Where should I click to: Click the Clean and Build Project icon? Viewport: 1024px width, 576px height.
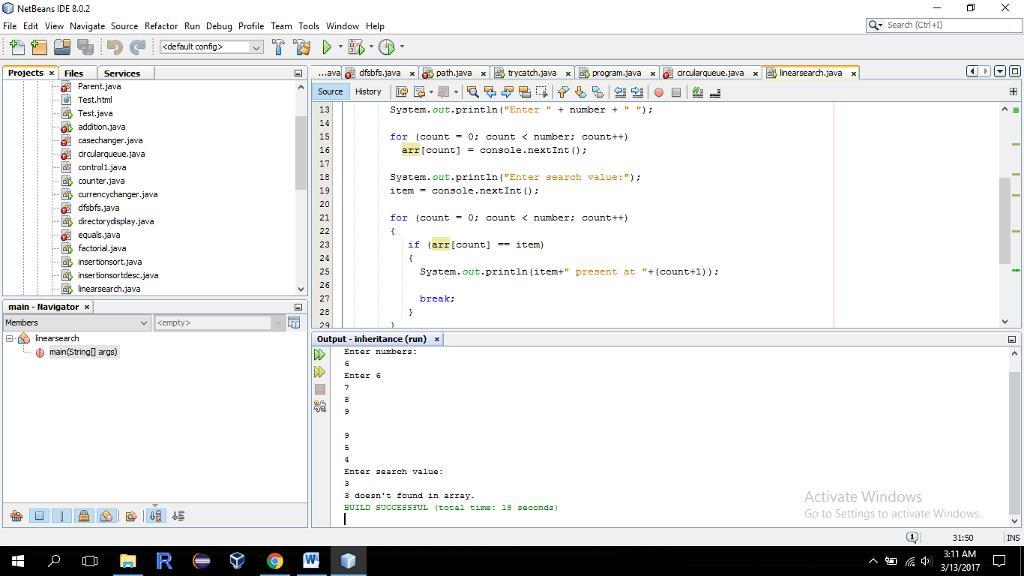(x=301, y=47)
